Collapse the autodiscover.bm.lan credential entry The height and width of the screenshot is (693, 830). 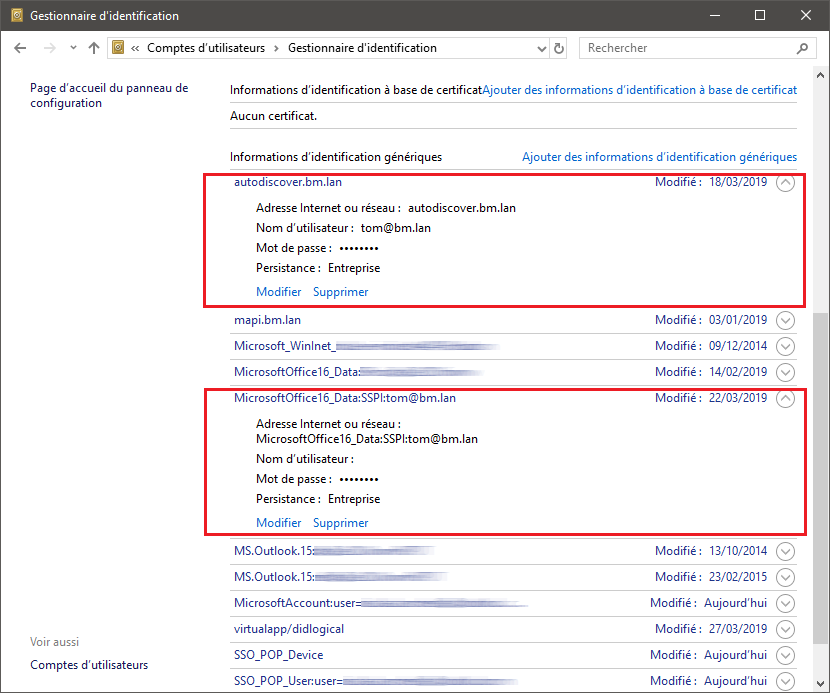[x=785, y=182]
